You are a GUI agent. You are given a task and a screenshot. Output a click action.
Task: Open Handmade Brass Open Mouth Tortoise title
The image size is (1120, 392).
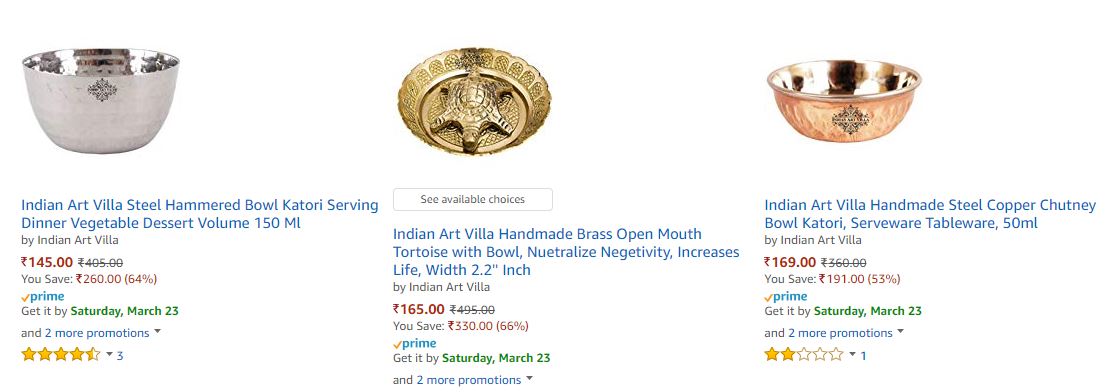tap(566, 252)
